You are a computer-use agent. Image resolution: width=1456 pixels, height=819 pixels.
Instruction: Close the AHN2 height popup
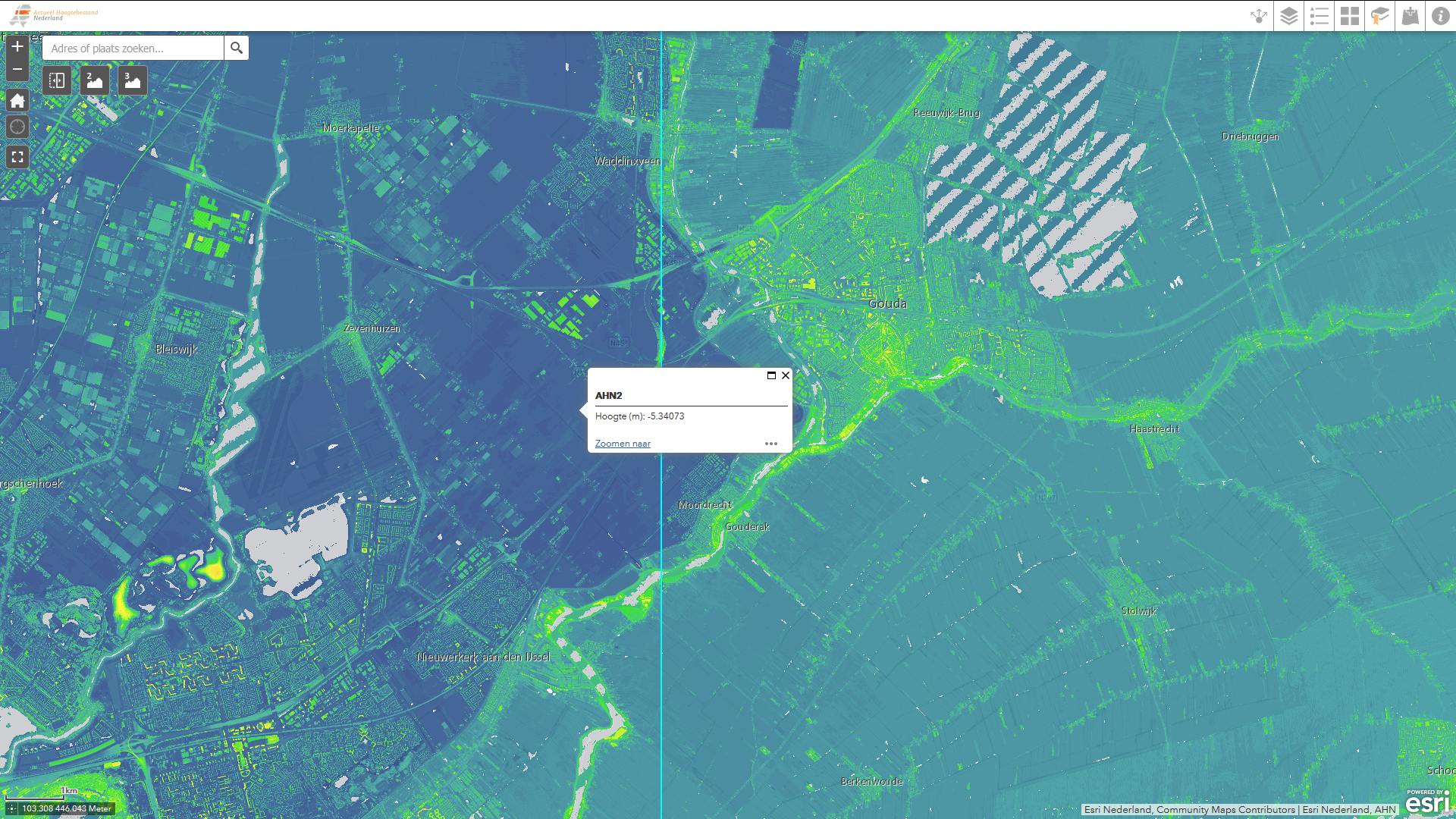(786, 375)
